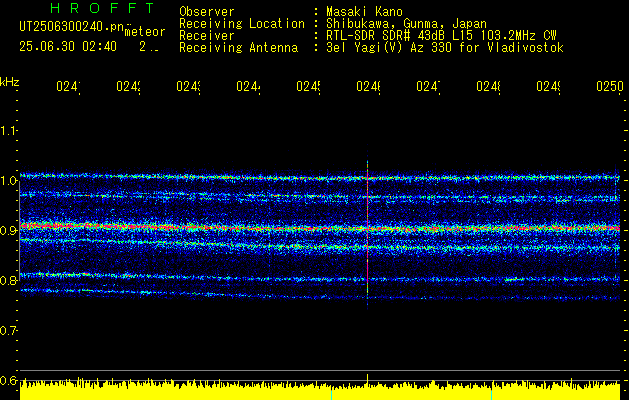Click the HROFFT title text
Image resolution: width=629 pixels, height=400 pixels.
[102, 8]
